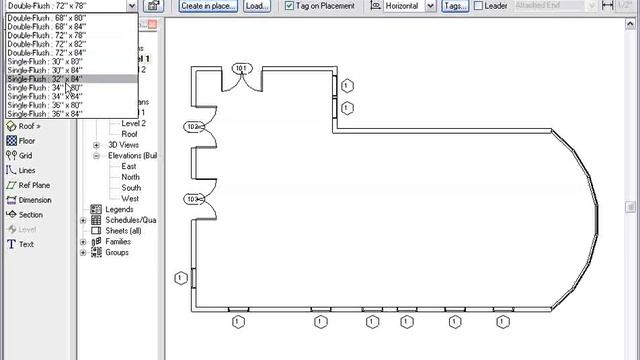The height and width of the screenshot is (360, 640).
Task: Collapse the Elevations node
Action: pos(96,156)
